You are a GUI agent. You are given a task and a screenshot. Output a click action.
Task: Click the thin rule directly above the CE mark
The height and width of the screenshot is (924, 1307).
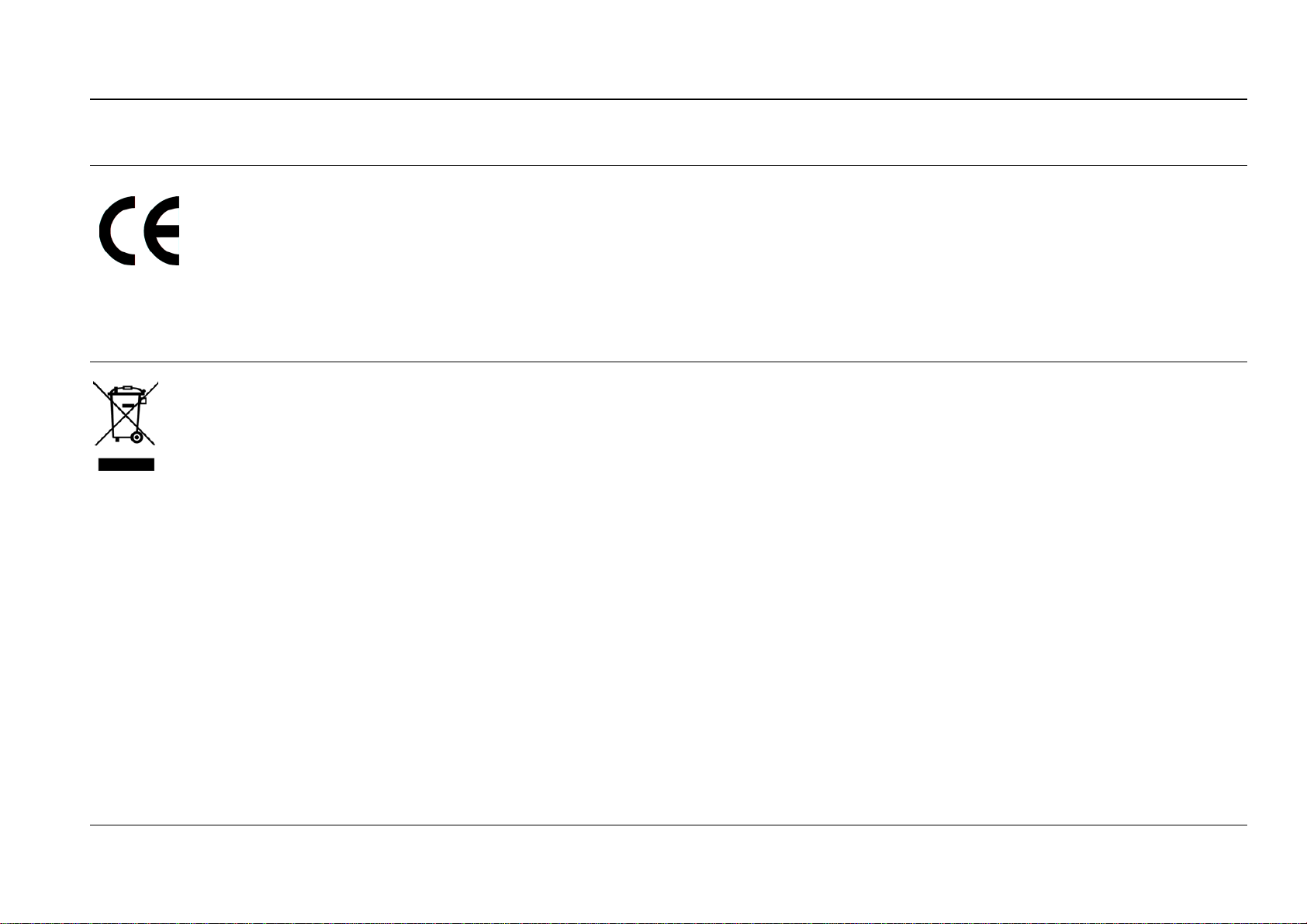click(669, 165)
